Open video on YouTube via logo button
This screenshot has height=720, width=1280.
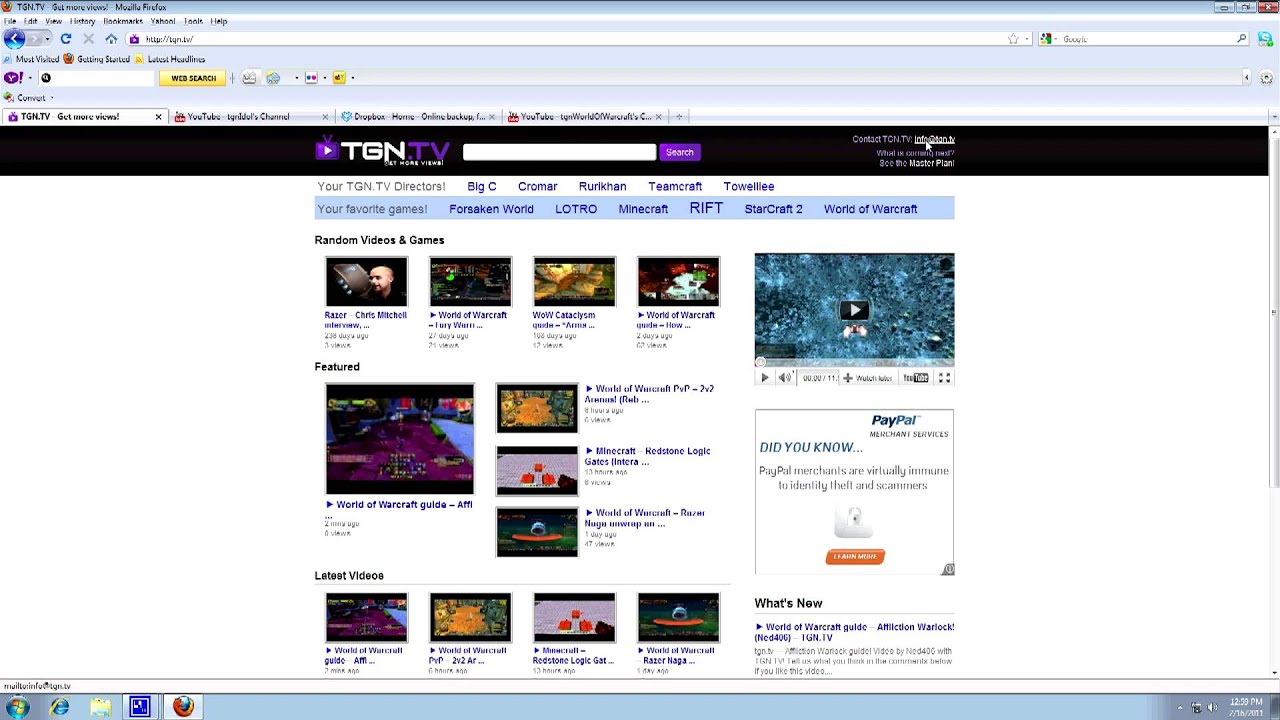point(916,378)
